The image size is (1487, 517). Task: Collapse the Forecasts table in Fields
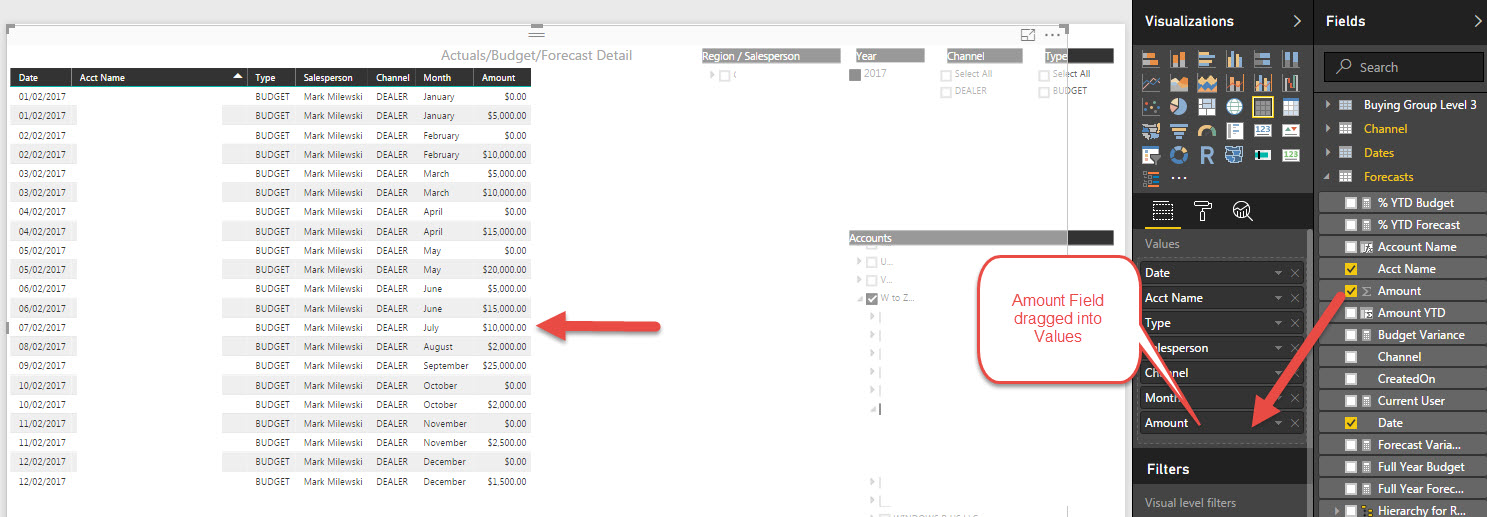click(x=1328, y=177)
